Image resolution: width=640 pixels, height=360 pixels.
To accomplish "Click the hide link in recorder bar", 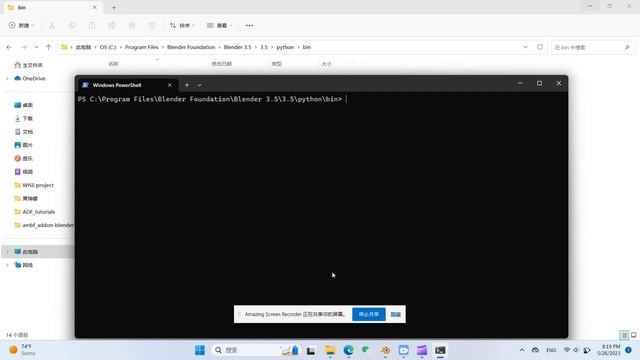I will [396, 314].
